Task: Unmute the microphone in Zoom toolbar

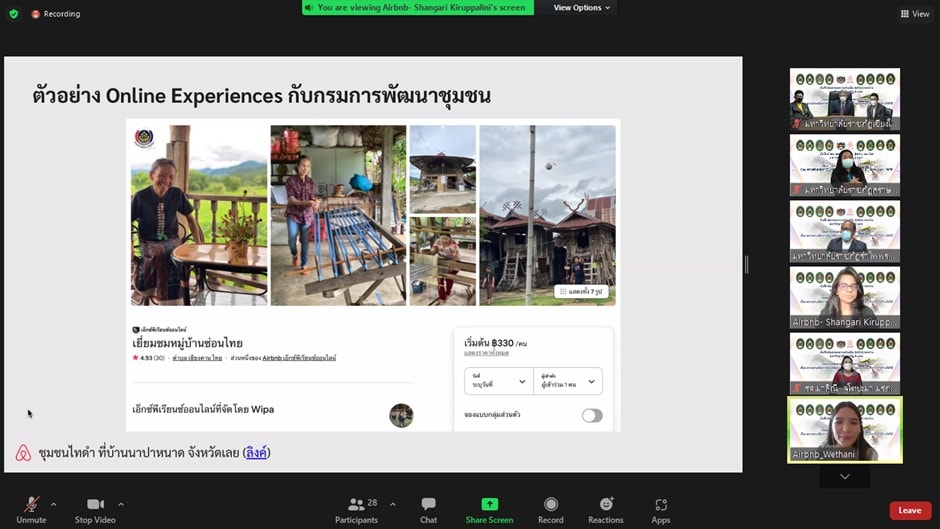Action: 31,510
